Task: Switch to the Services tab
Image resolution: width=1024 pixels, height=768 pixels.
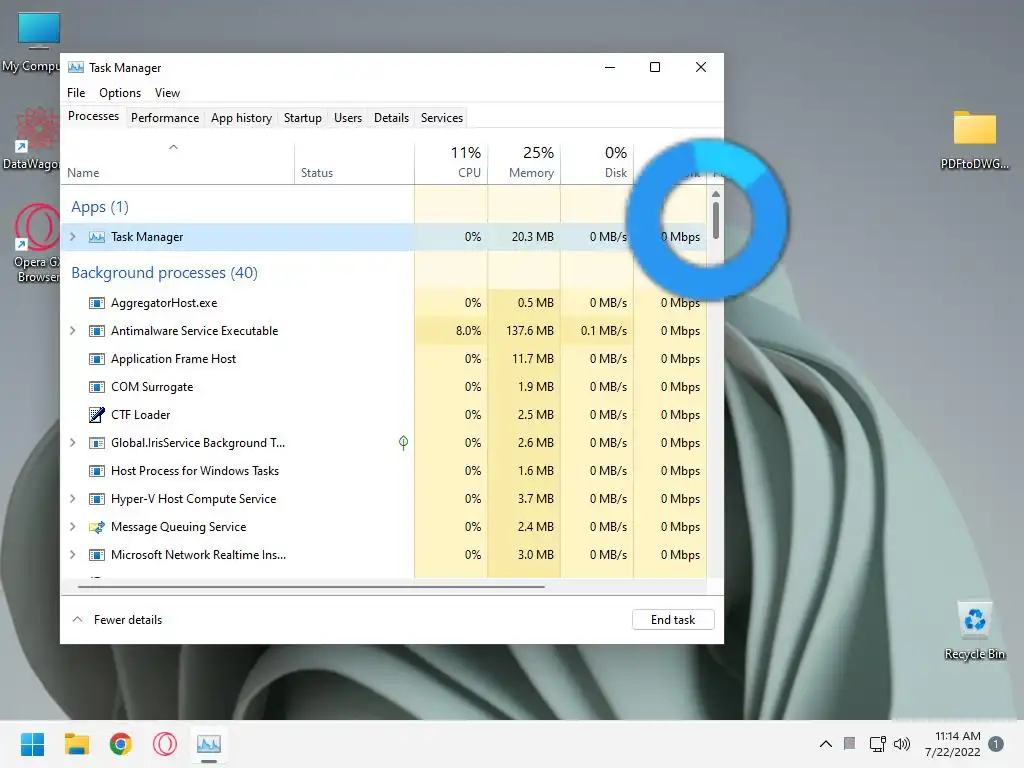Action: coord(441,118)
